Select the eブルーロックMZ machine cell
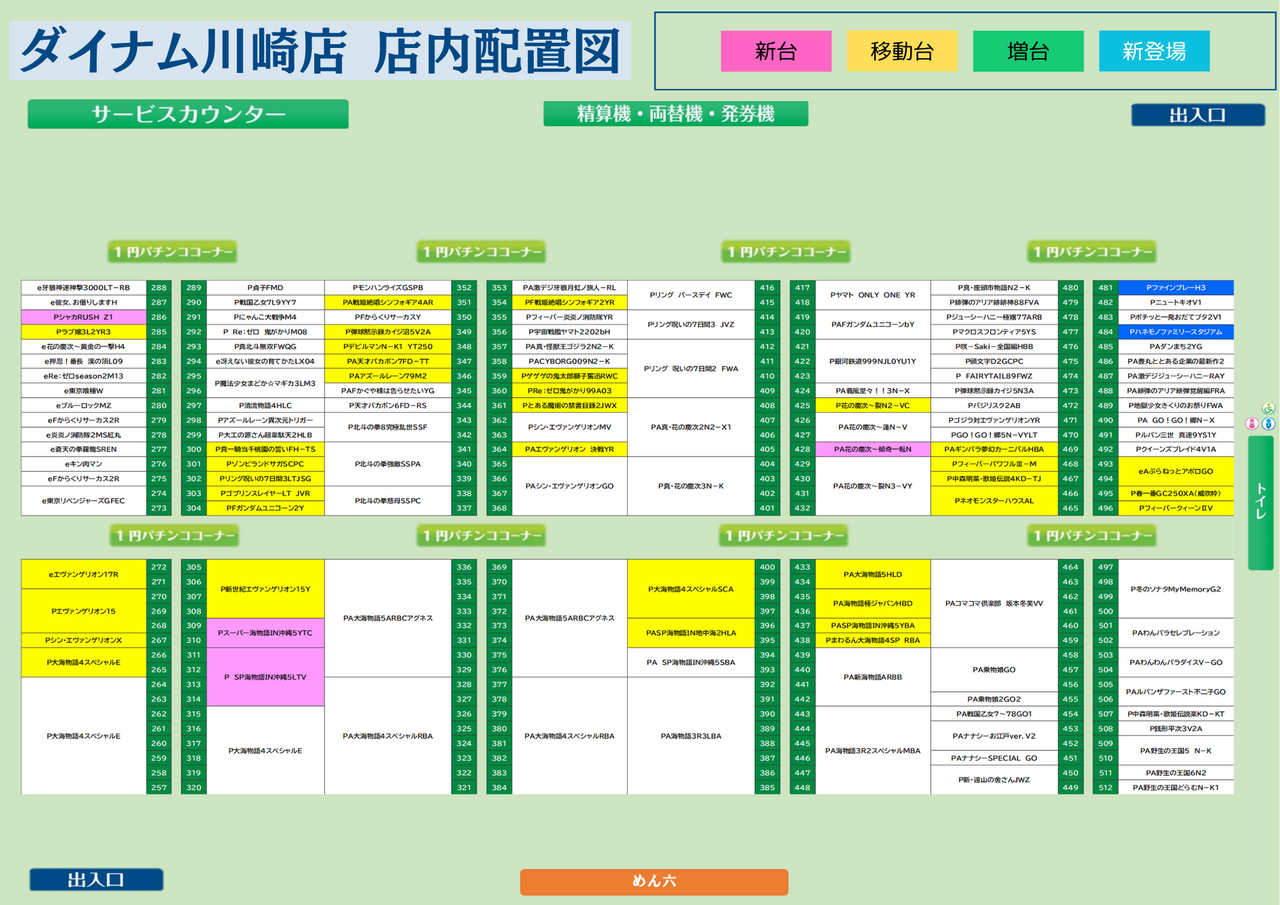 pyautogui.click(x=84, y=406)
